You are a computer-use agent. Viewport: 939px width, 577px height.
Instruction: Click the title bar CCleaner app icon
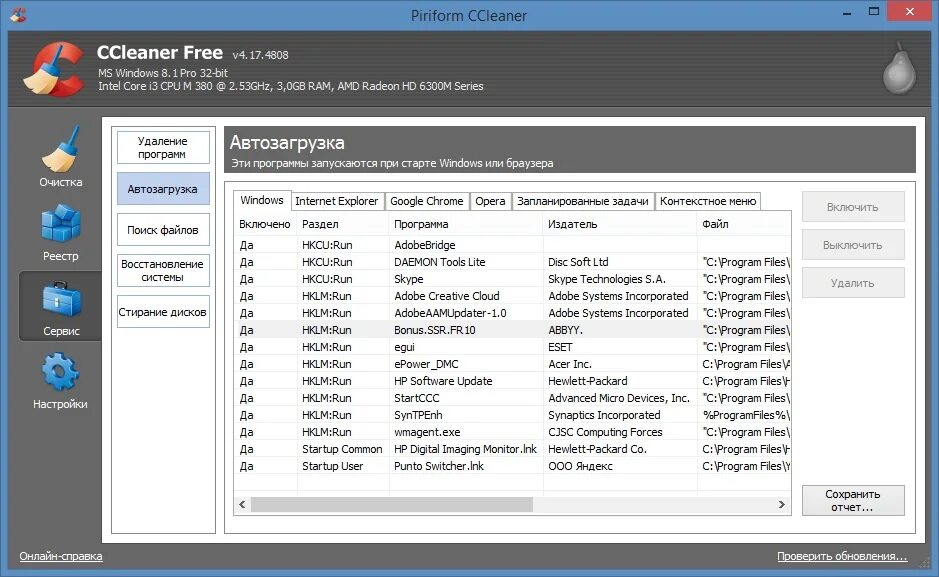coord(18,14)
